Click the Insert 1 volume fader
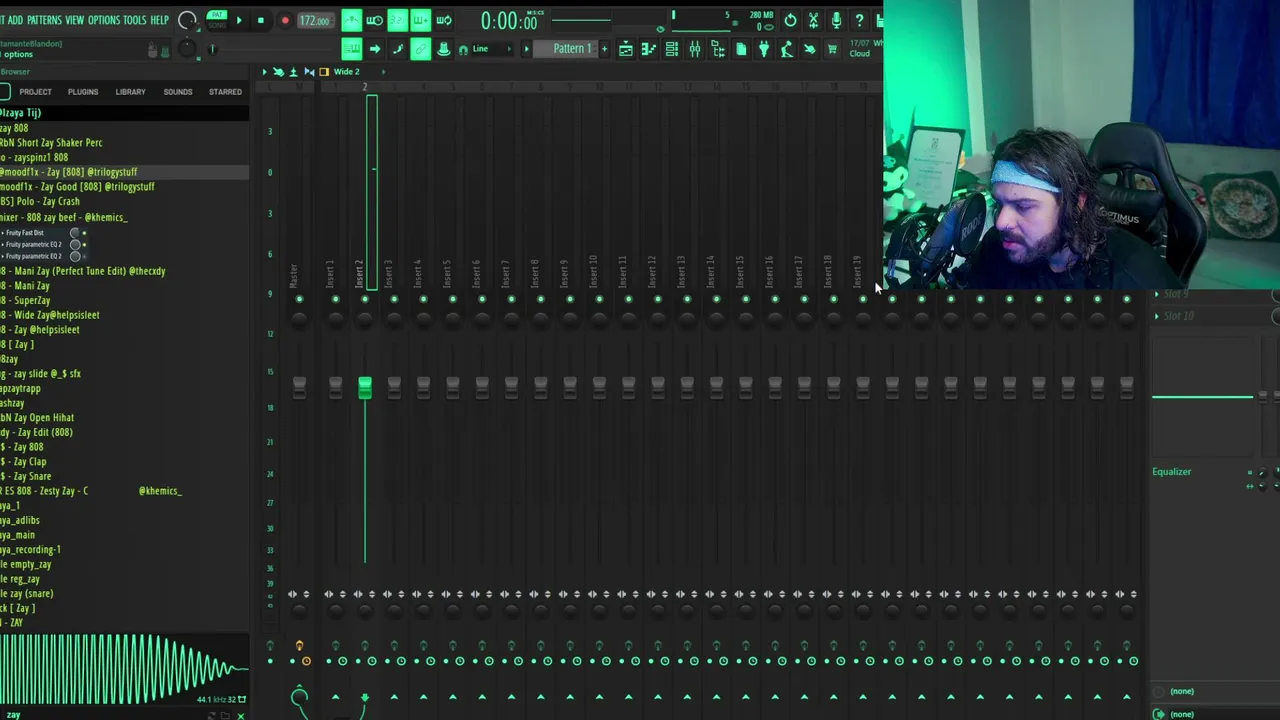 335,388
